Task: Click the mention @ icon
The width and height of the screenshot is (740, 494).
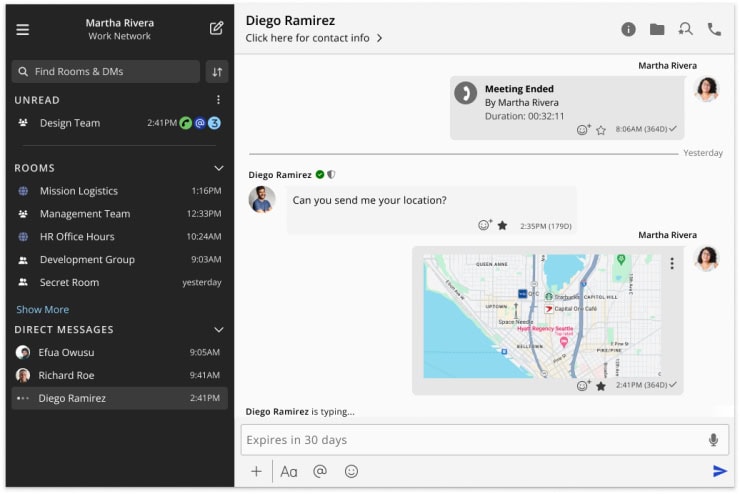Action: tap(320, 471)
